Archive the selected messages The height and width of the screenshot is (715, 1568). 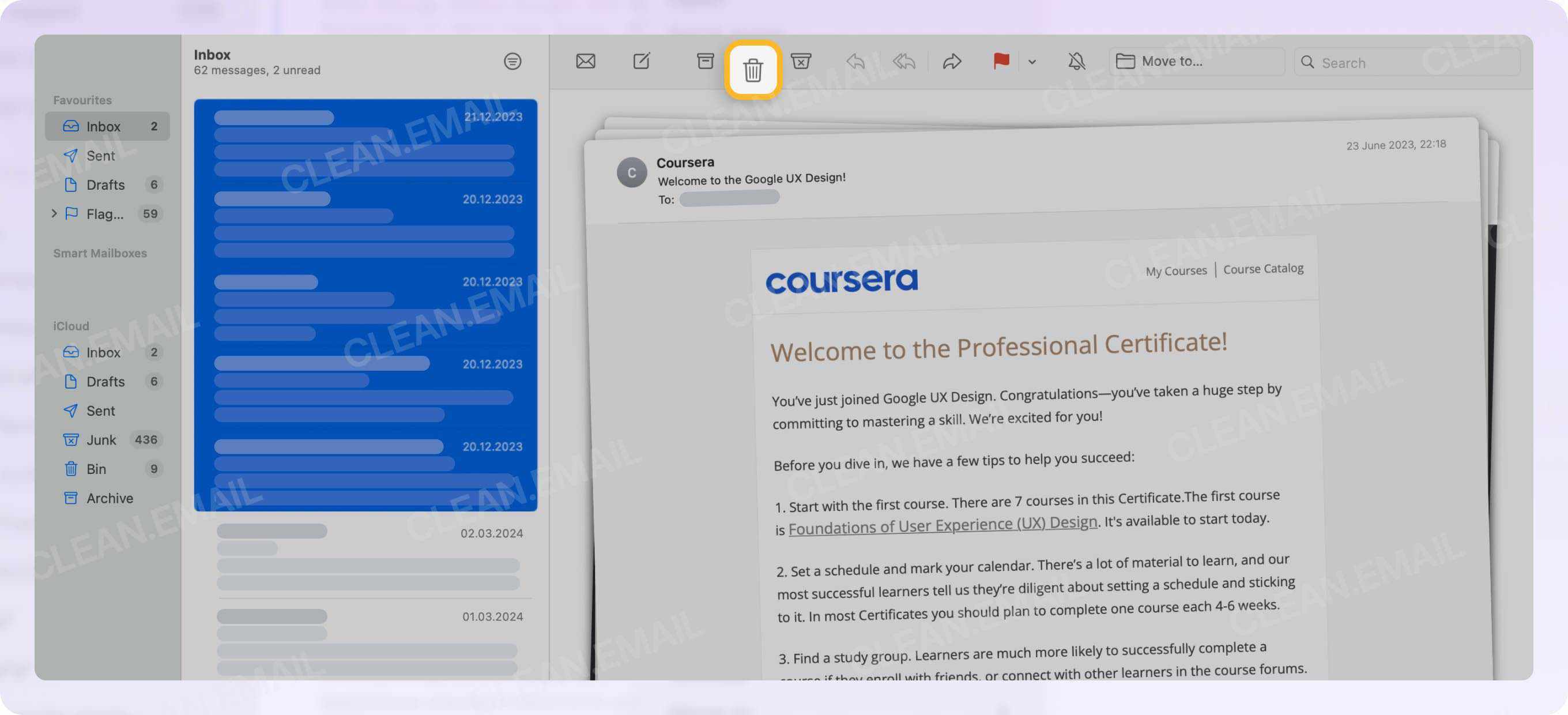point(705,62)
